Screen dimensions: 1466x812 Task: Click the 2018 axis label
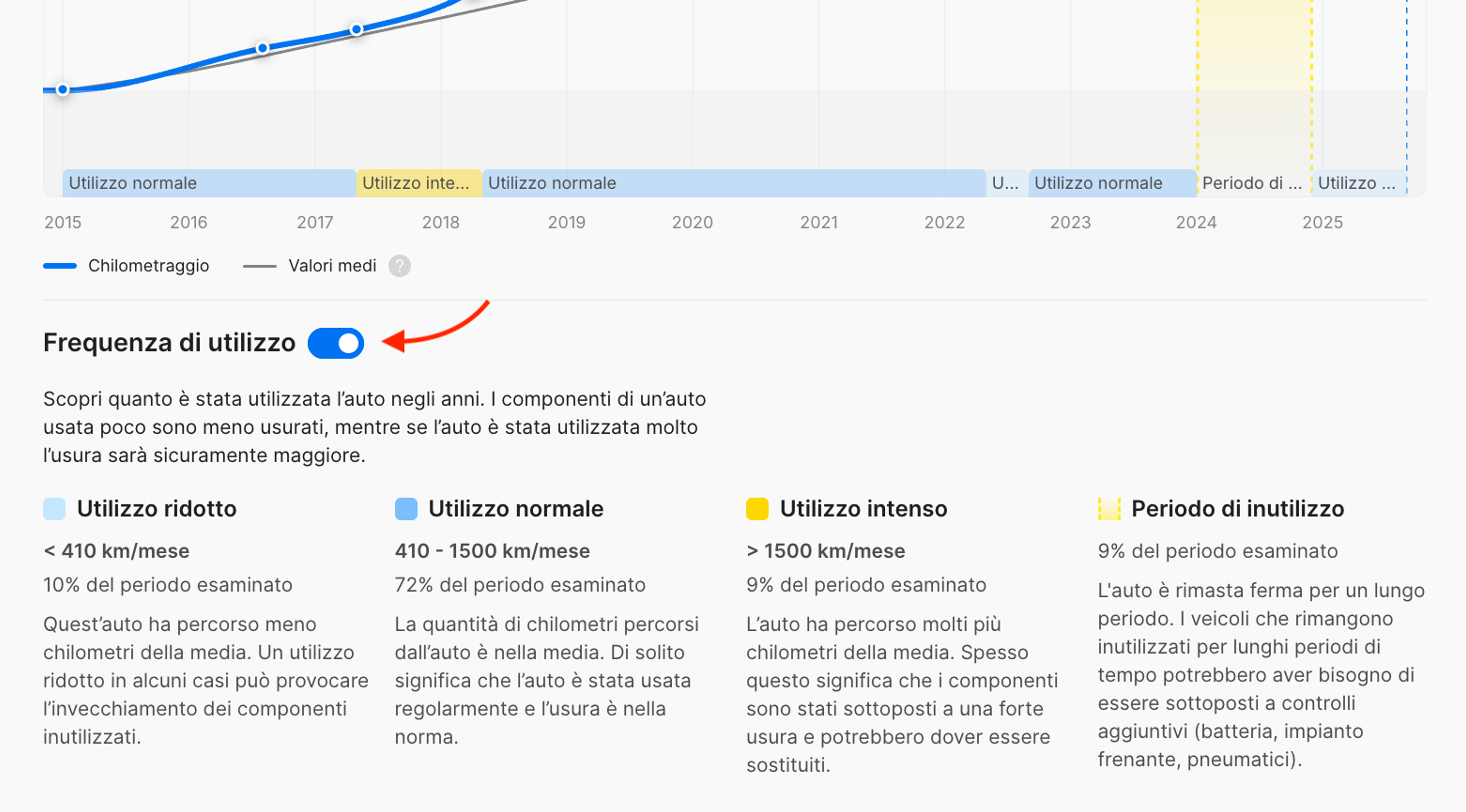tap(441, 222)
